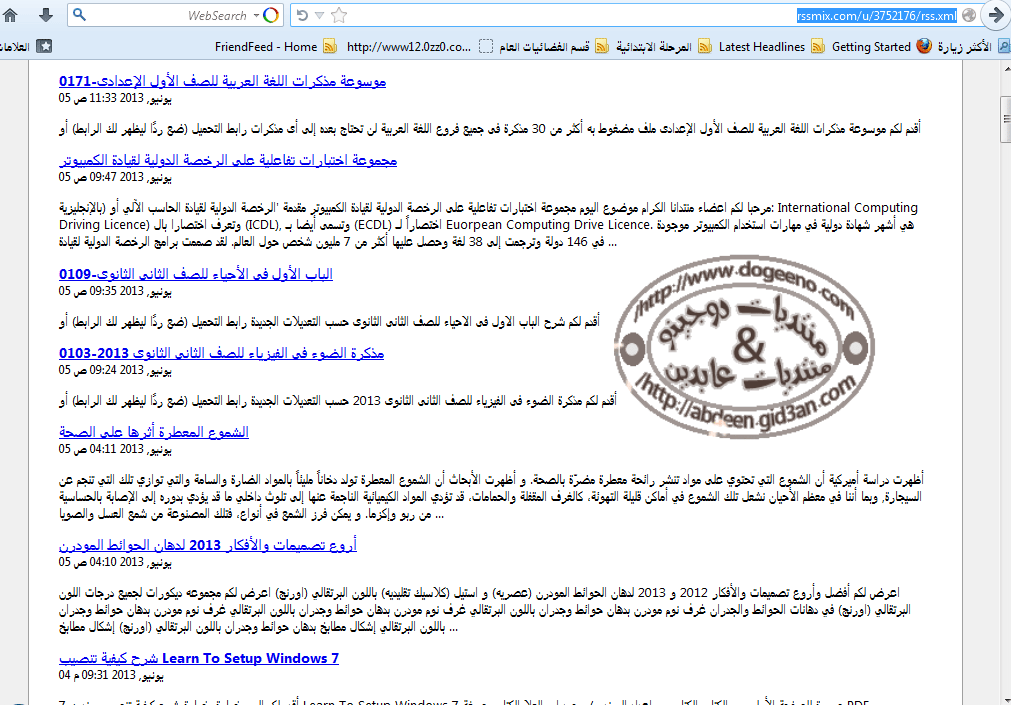The width and height of the screenshot is (1011, 705).
Task: Open the search engine dropdown arrow
Action: pyautogui.click(x=256, y=15)
